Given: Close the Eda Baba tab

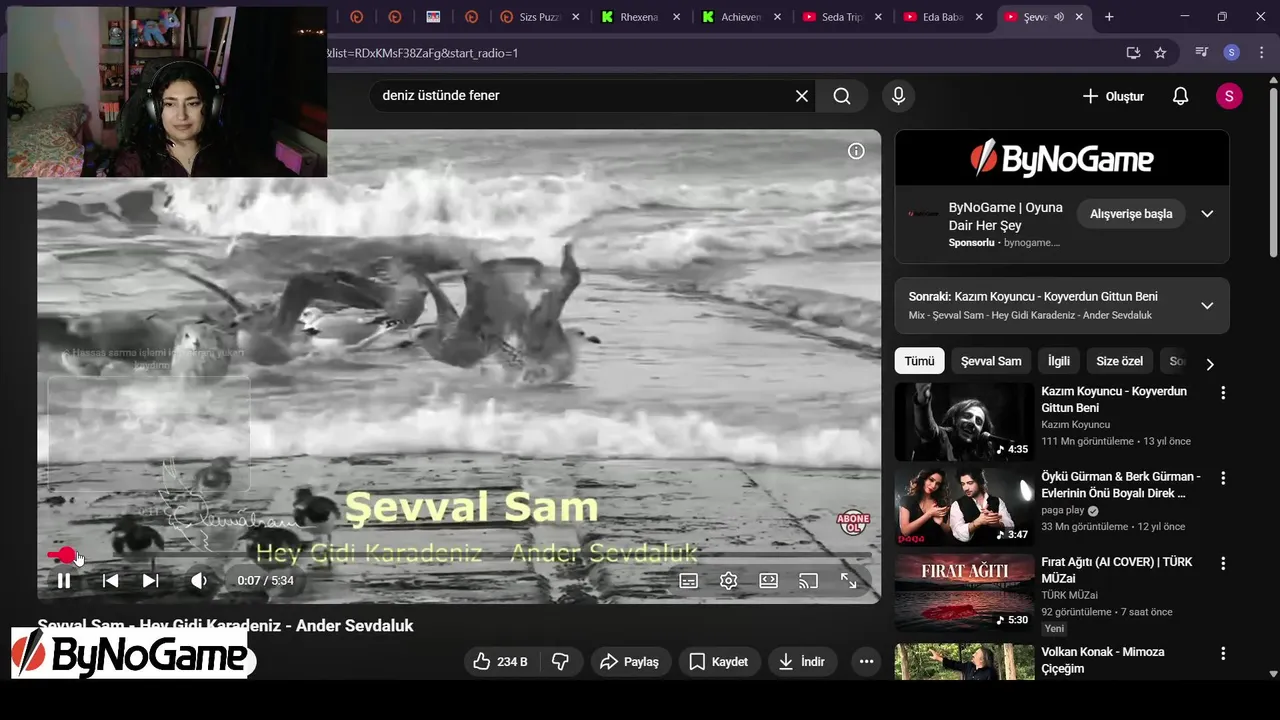Looking at the screenshot, I should 979,17.
